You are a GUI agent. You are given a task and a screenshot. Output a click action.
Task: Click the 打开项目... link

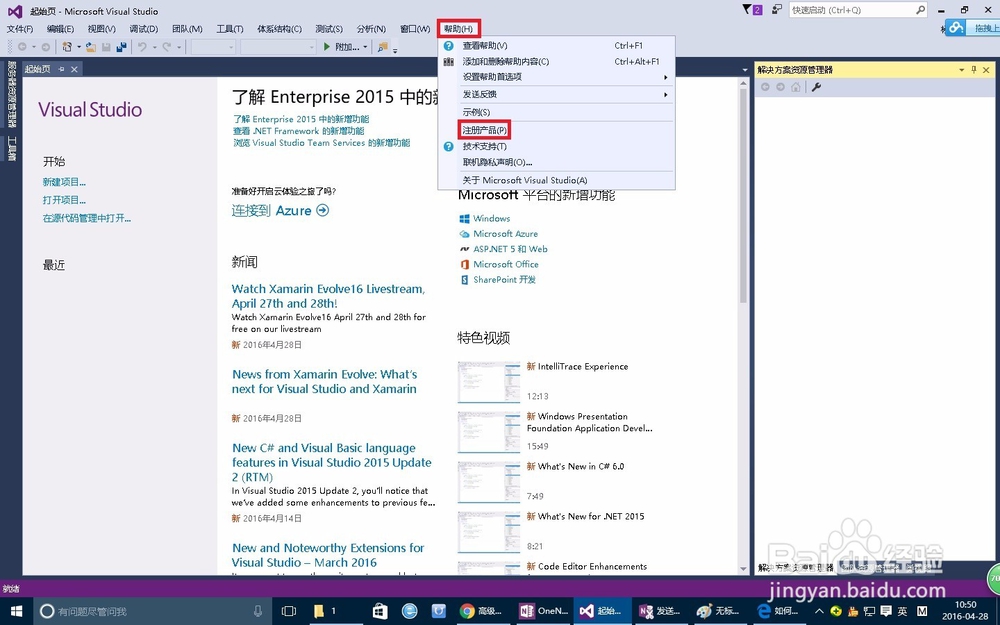point(64,200)
